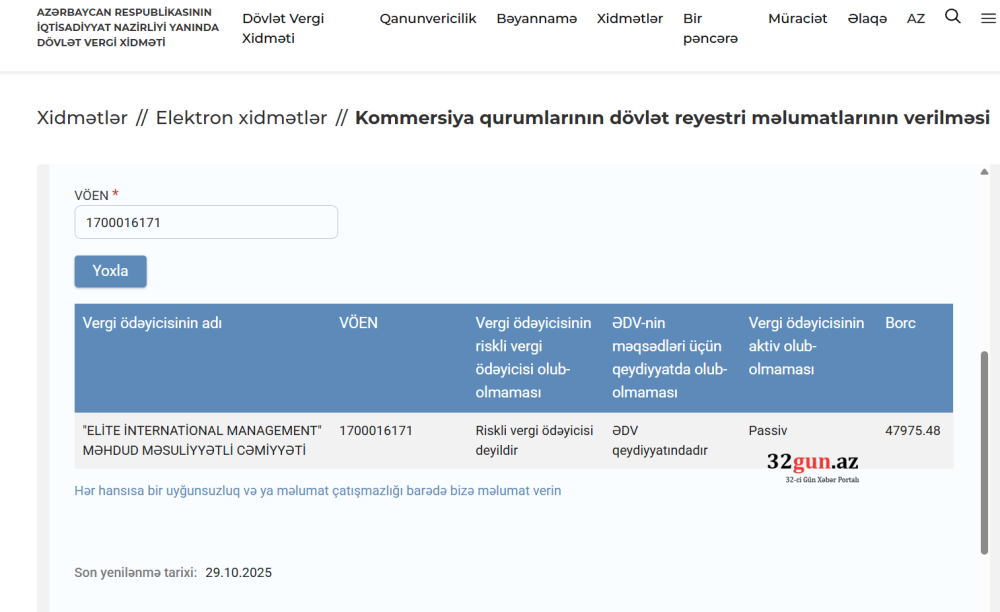The width and height of the screenshot is (1000, 612).
Task: Click the VÖEN input field
Action: (206, 222)
